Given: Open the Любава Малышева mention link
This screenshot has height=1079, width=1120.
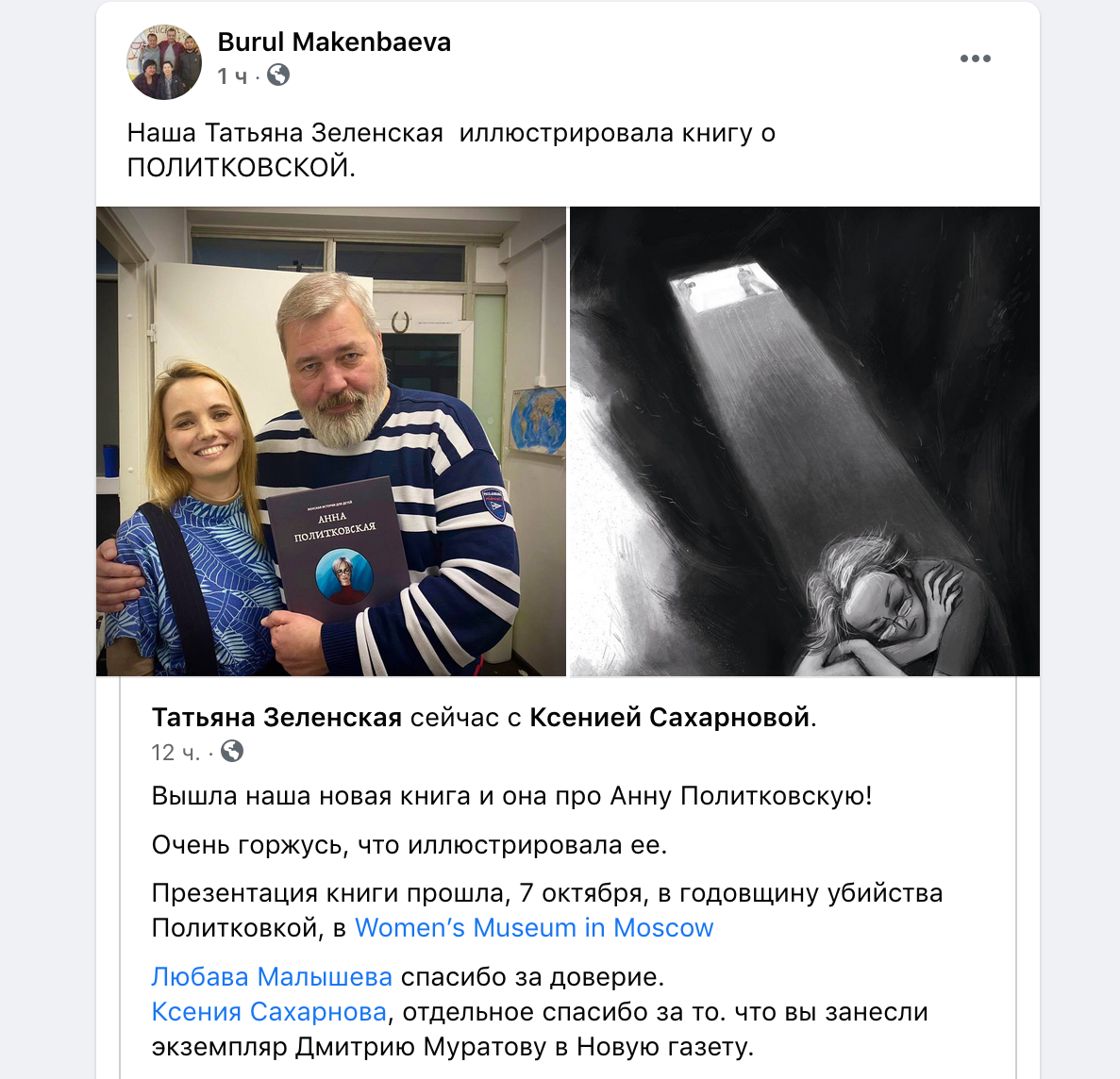Looking at the screenshot, I should pos(272,976).
